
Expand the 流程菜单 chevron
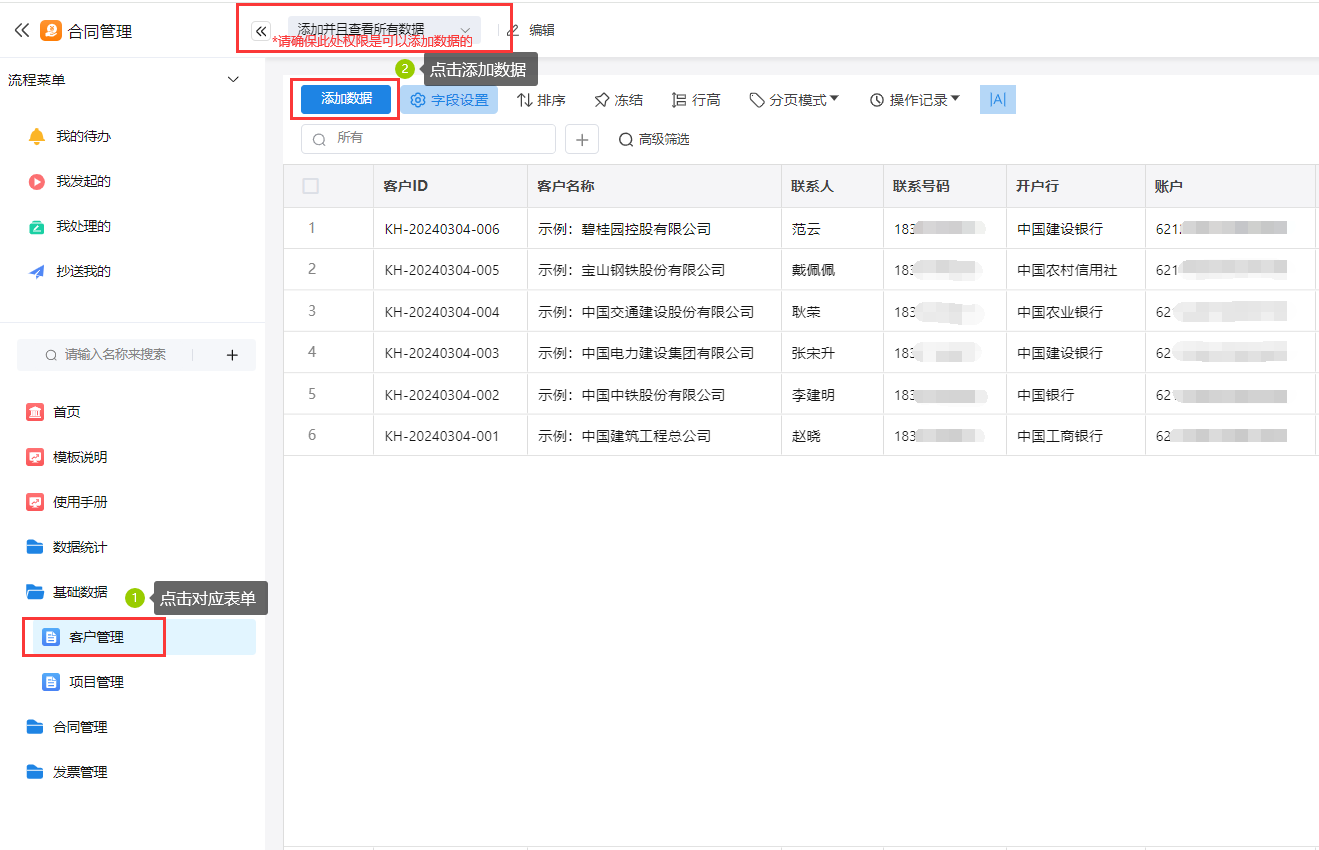click(233, 79)
